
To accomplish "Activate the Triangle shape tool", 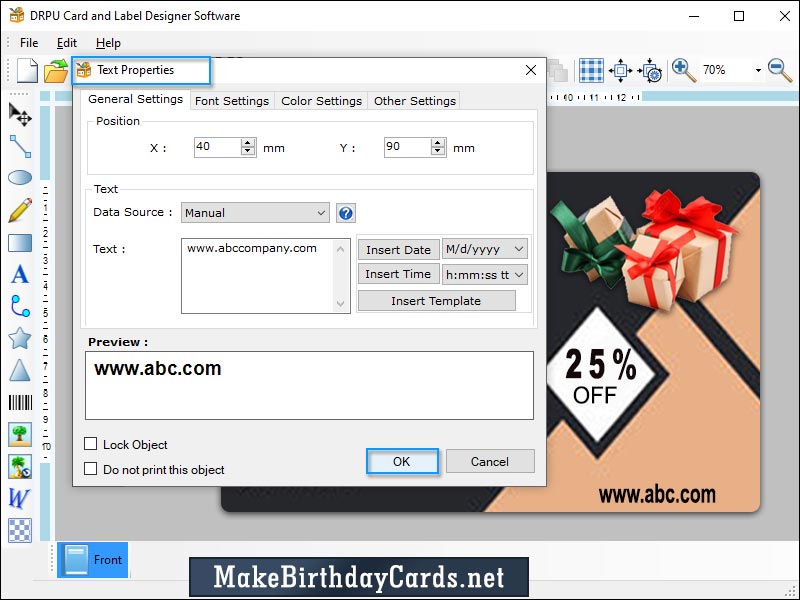I will pyautogui.click(x=20, y=371).
